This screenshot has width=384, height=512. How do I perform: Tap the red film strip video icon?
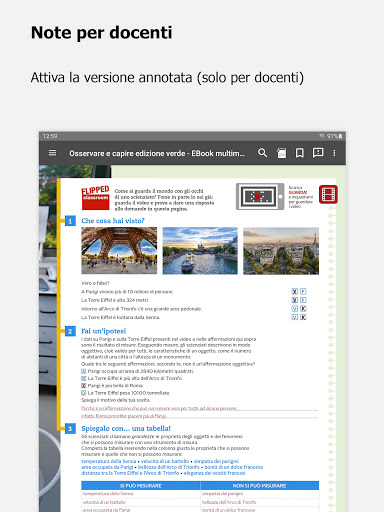tap(328, 194)
